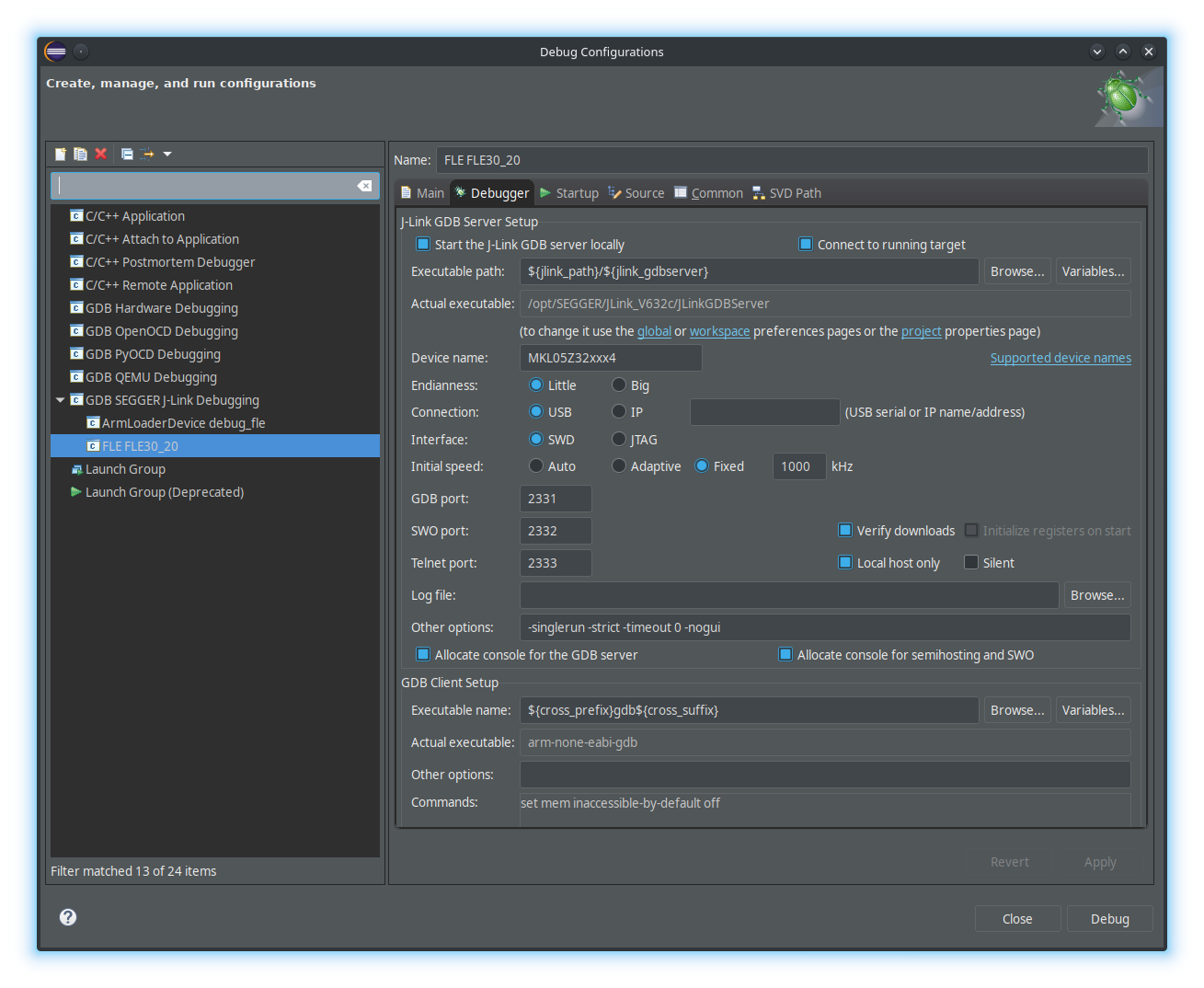Select C/C++ Application configuration type
The image size is (1204, 988).
tap(134, 216)
